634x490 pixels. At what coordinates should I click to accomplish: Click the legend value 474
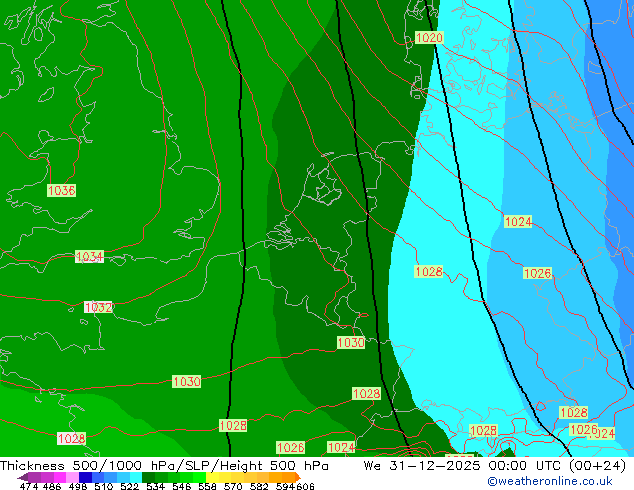[x=29, y=486]
